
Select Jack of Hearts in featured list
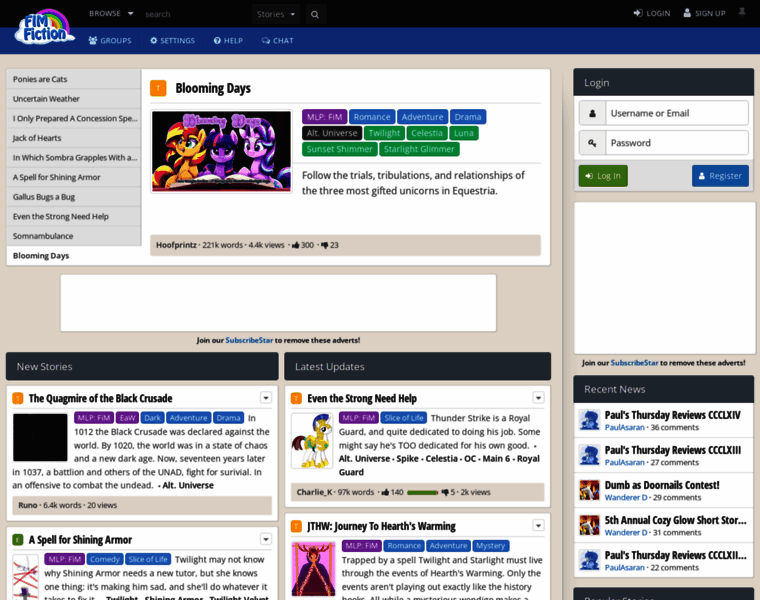[x=74, y=138]
